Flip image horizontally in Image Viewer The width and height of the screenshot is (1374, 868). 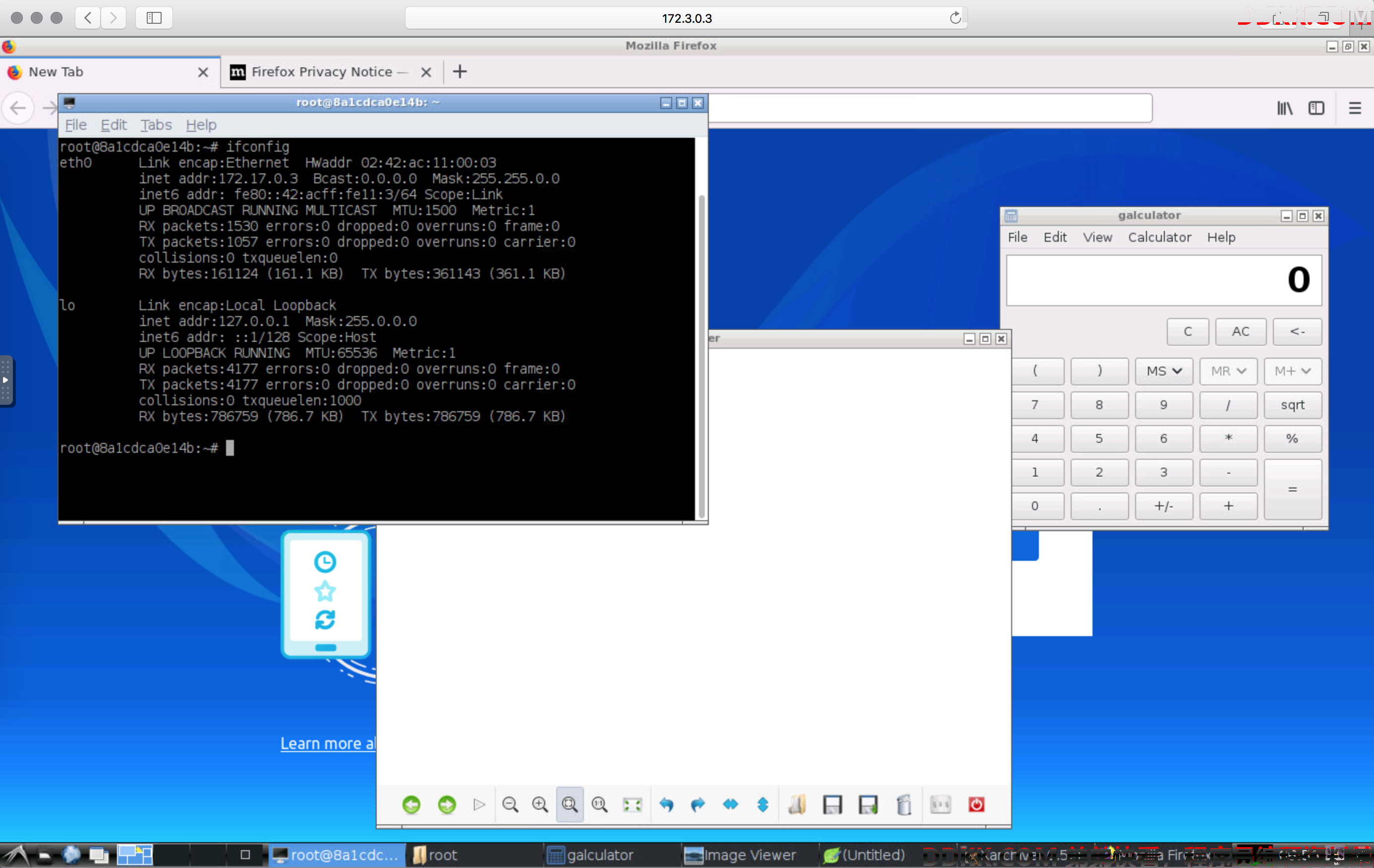pos(730,804)
